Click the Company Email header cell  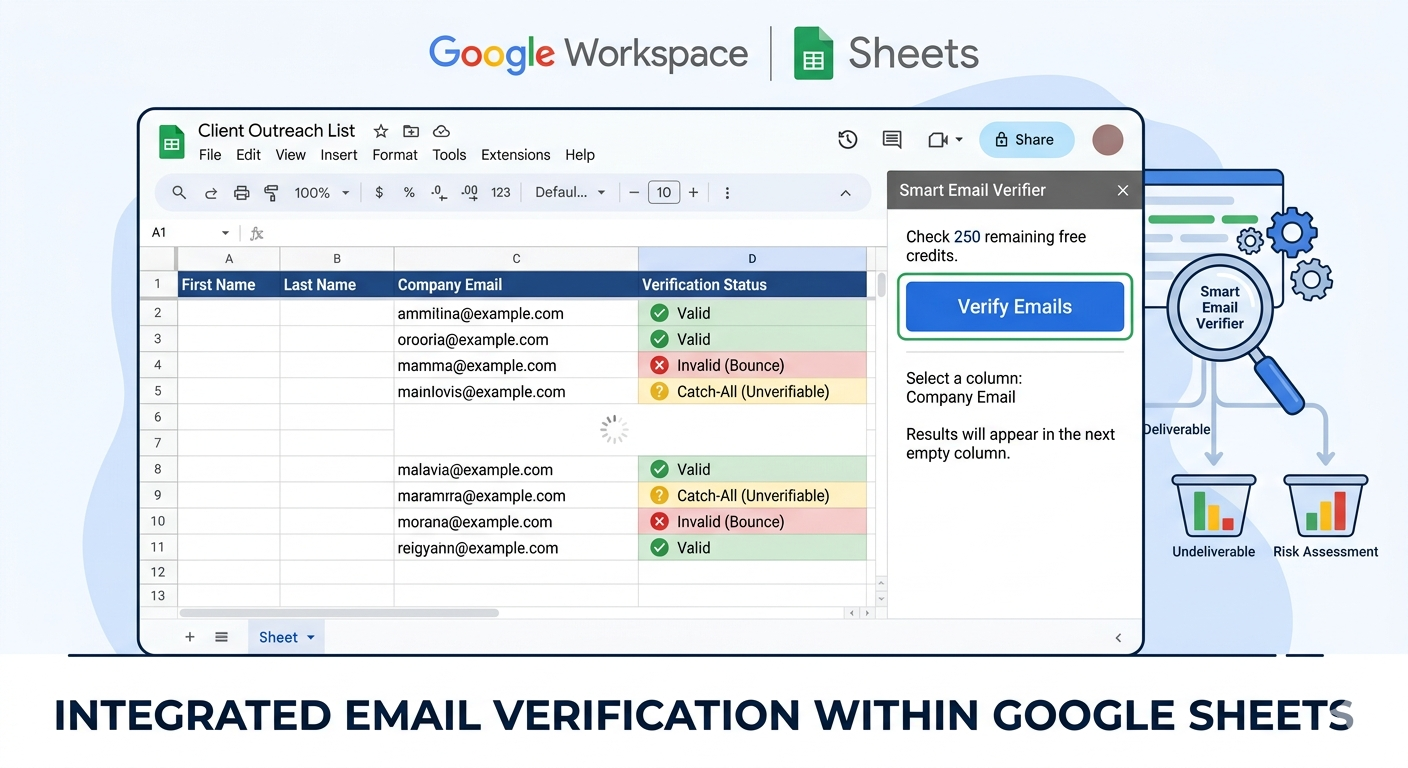coord(516,285)
